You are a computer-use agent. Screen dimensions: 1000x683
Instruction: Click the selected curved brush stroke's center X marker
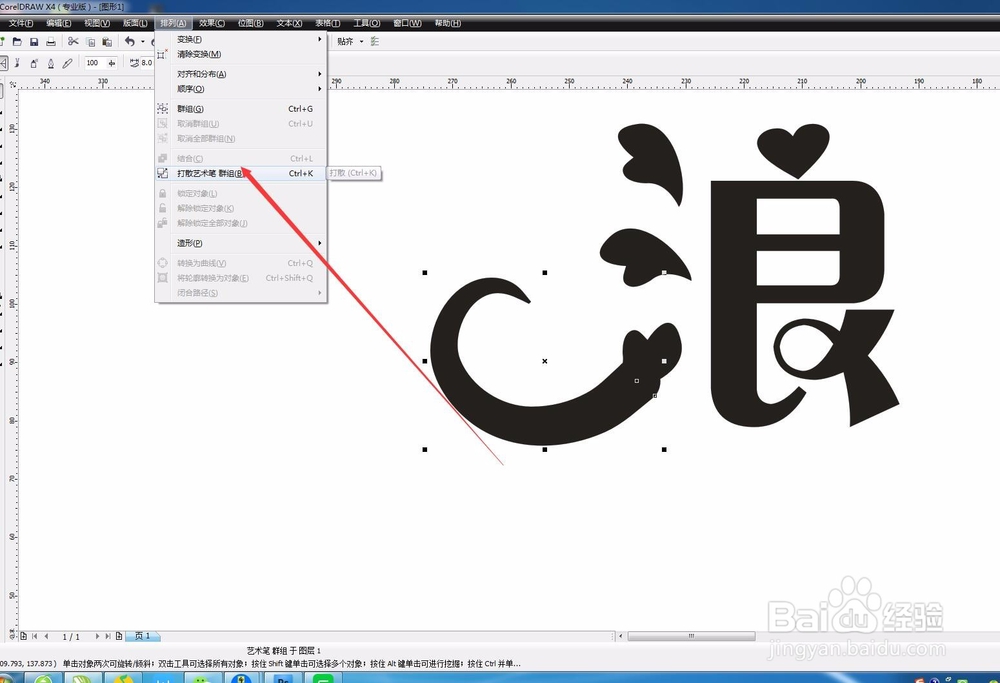coord(545,361)
